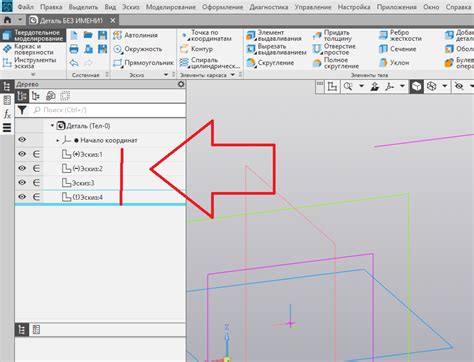
Task: Select the Спираль цилиндрическая tool
Action: [210, 63]
